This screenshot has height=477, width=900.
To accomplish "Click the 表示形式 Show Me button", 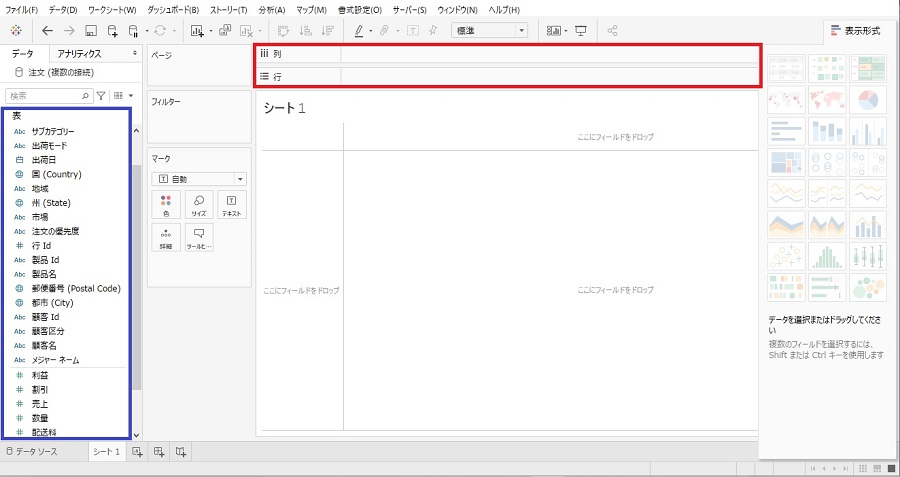I will pyautogui.click(x=856, y=31).
